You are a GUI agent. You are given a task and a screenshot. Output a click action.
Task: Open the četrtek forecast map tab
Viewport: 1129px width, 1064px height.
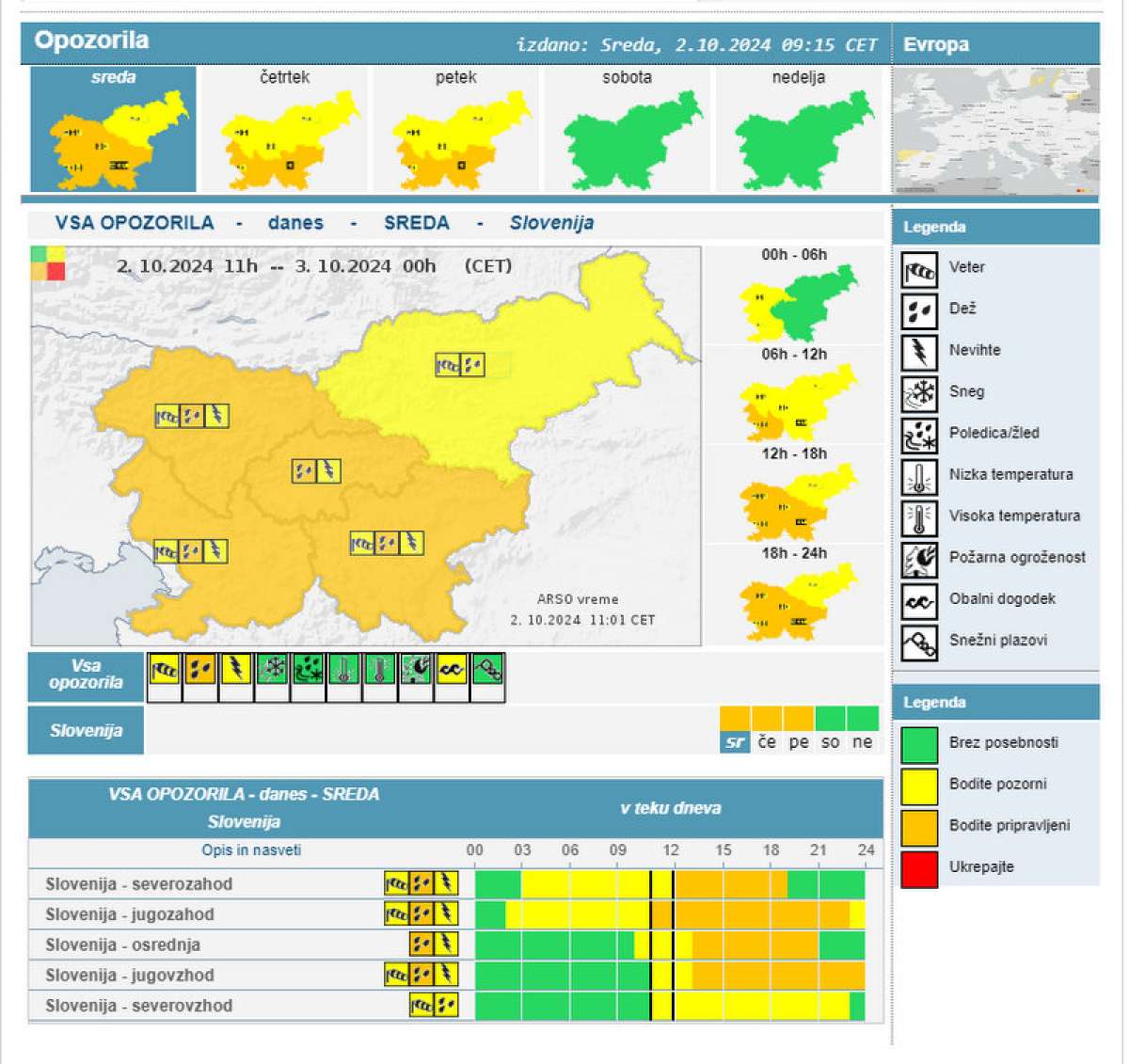click(284, 129)
